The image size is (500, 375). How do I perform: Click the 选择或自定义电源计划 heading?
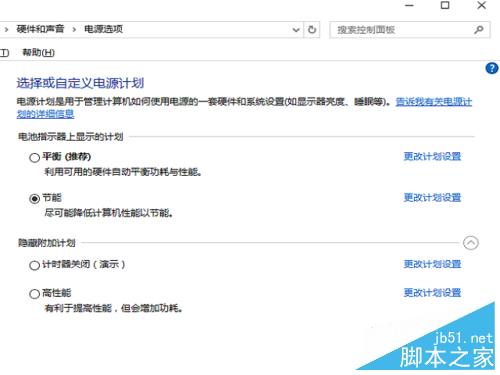(80, 83)
